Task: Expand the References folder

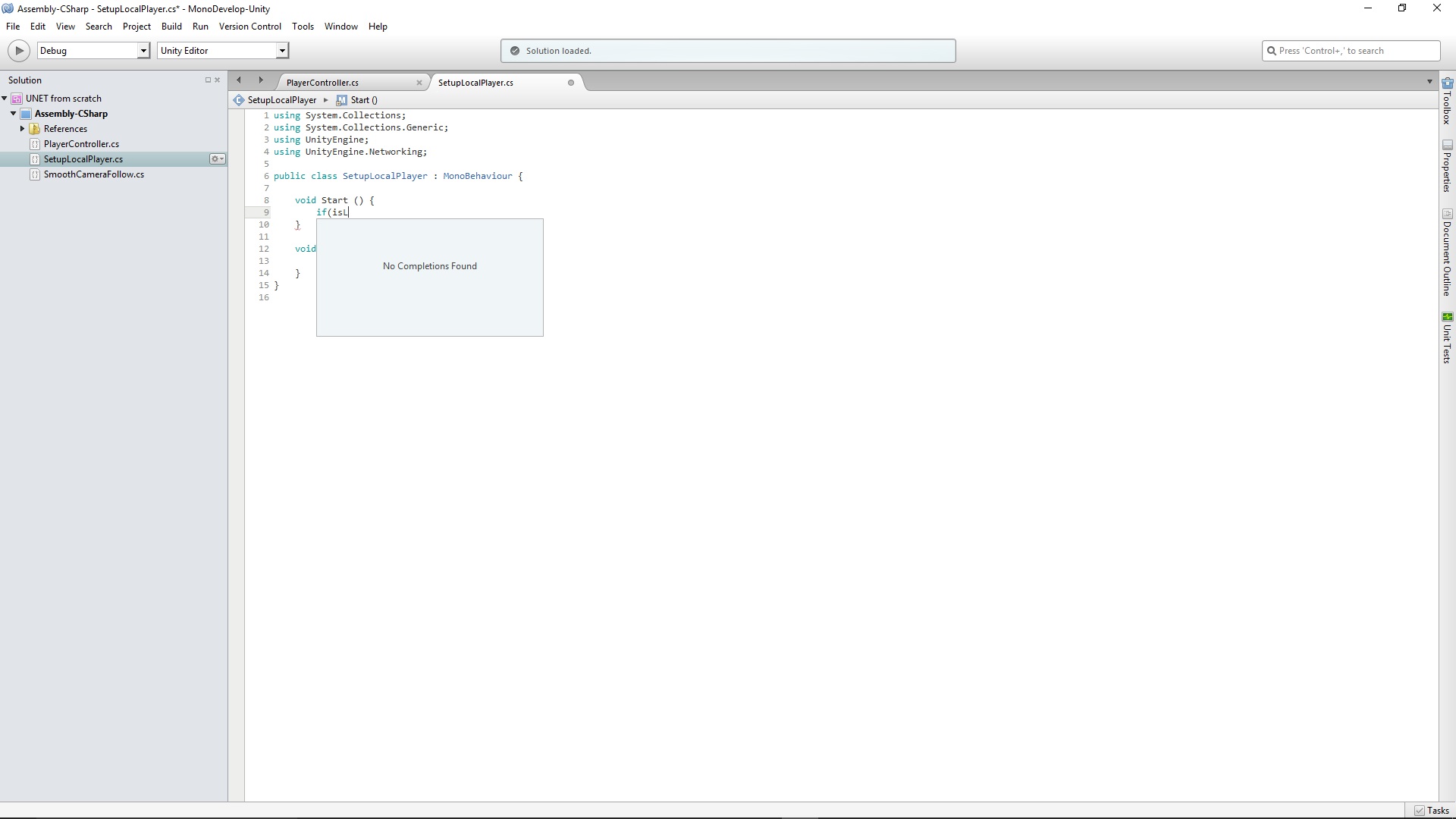Action: tap(21, 128)
